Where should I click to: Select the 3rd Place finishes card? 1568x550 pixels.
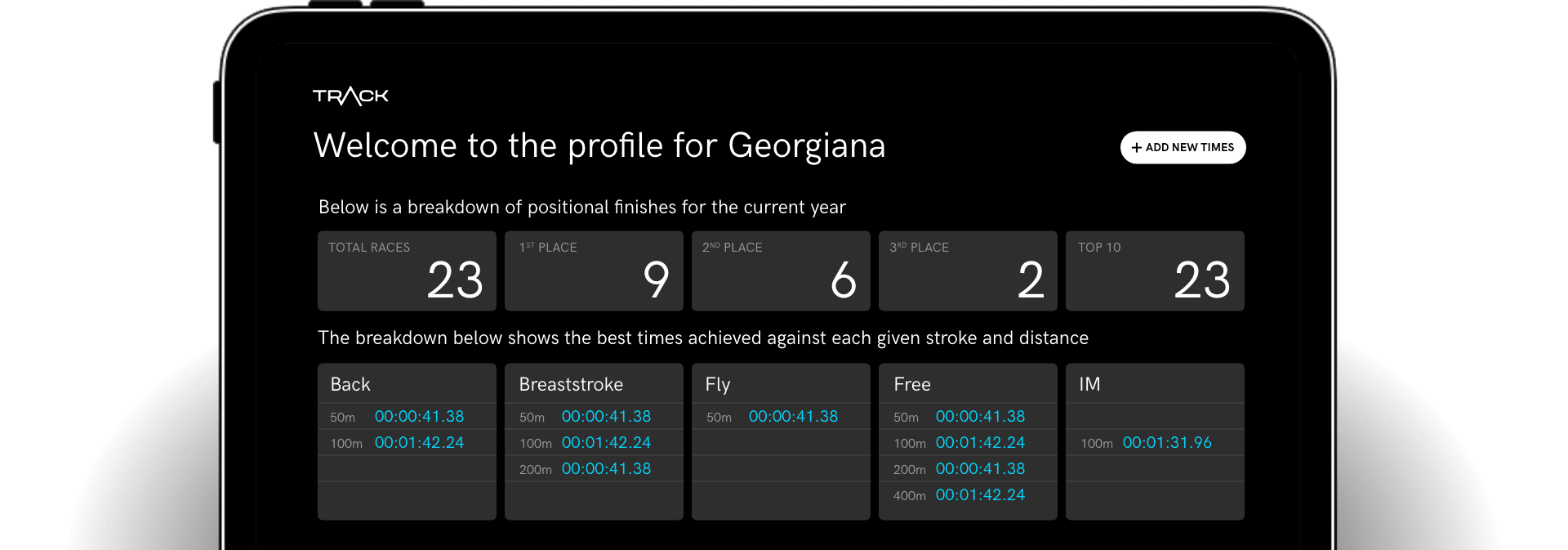[968, 271]
